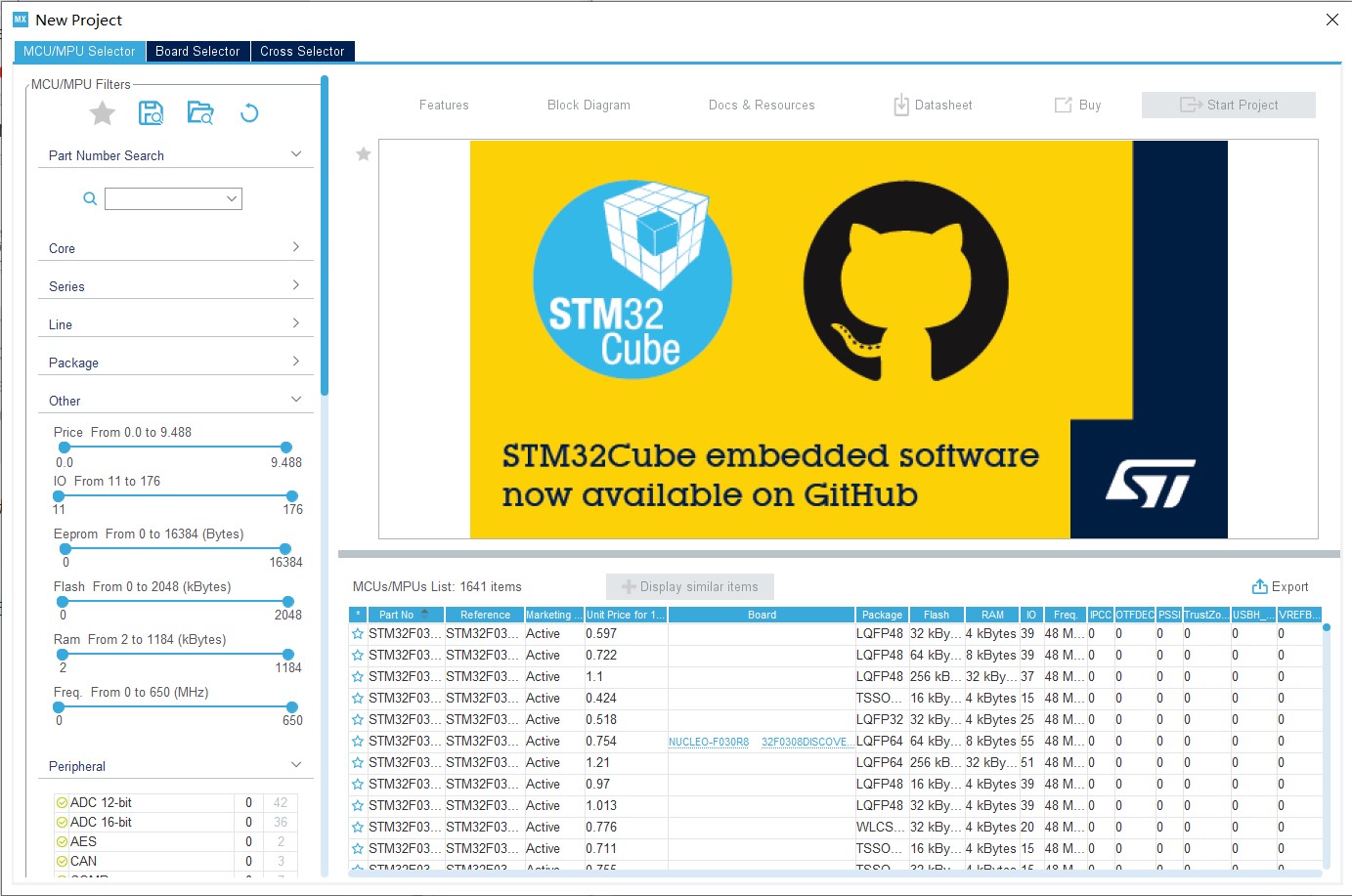This screenshot has height=896, width=1352.
Task: Click the Start Project button
Action: coord(1228,105)
